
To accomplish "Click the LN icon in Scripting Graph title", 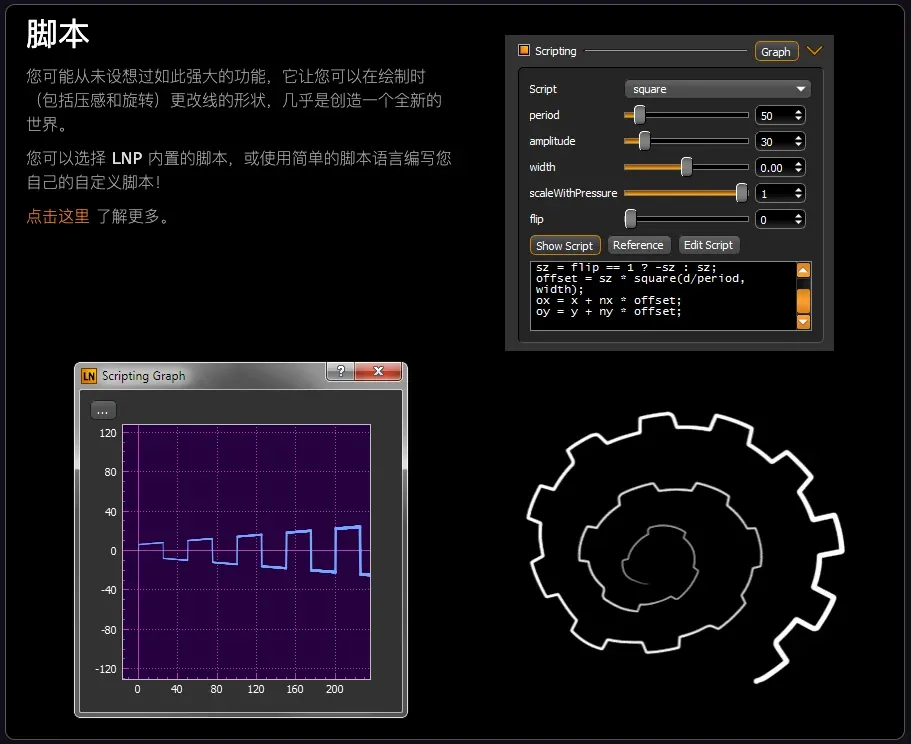I will point(89,376).
